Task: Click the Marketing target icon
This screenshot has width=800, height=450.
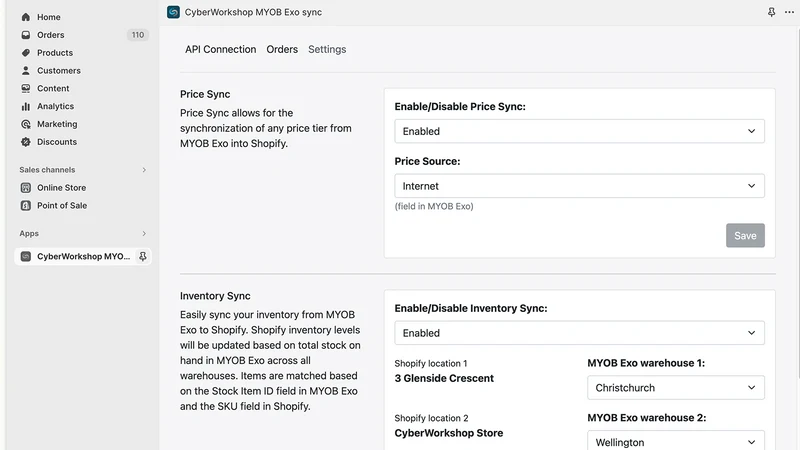Action: [x=26, y=124]
